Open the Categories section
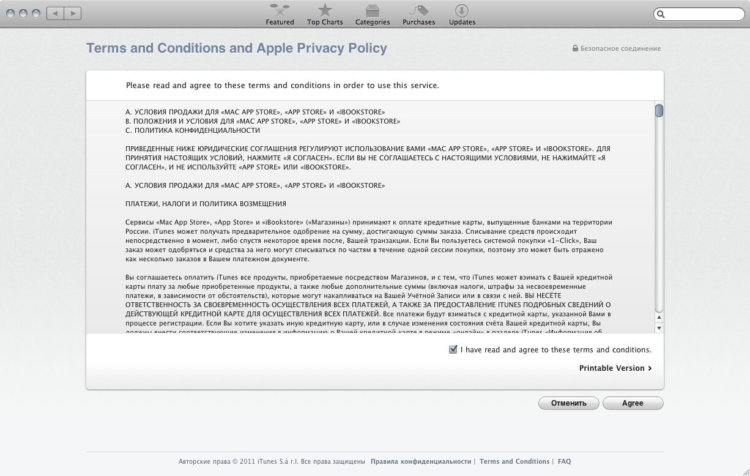750x476 pixels. [x=372, y=14]
